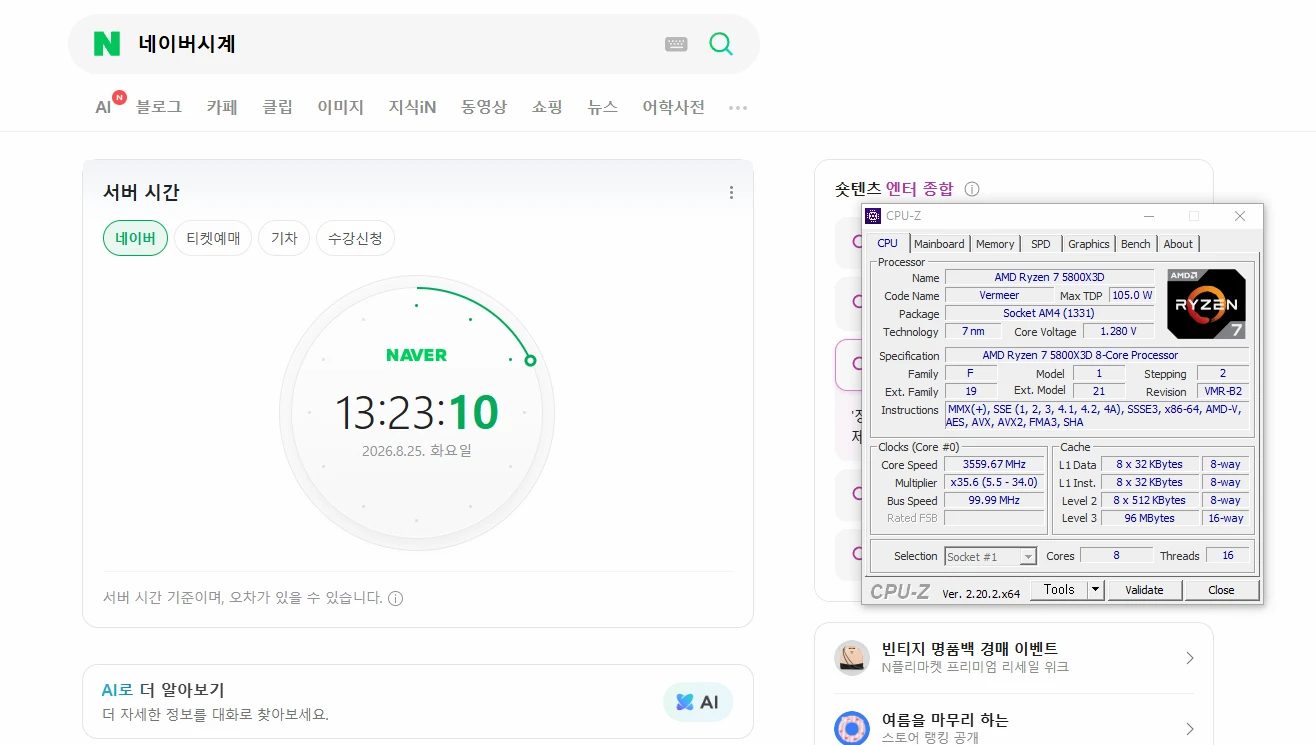Open the Tools dropdown arrow in CPU-Z
1316x745 pixels.
[1096, 590]
